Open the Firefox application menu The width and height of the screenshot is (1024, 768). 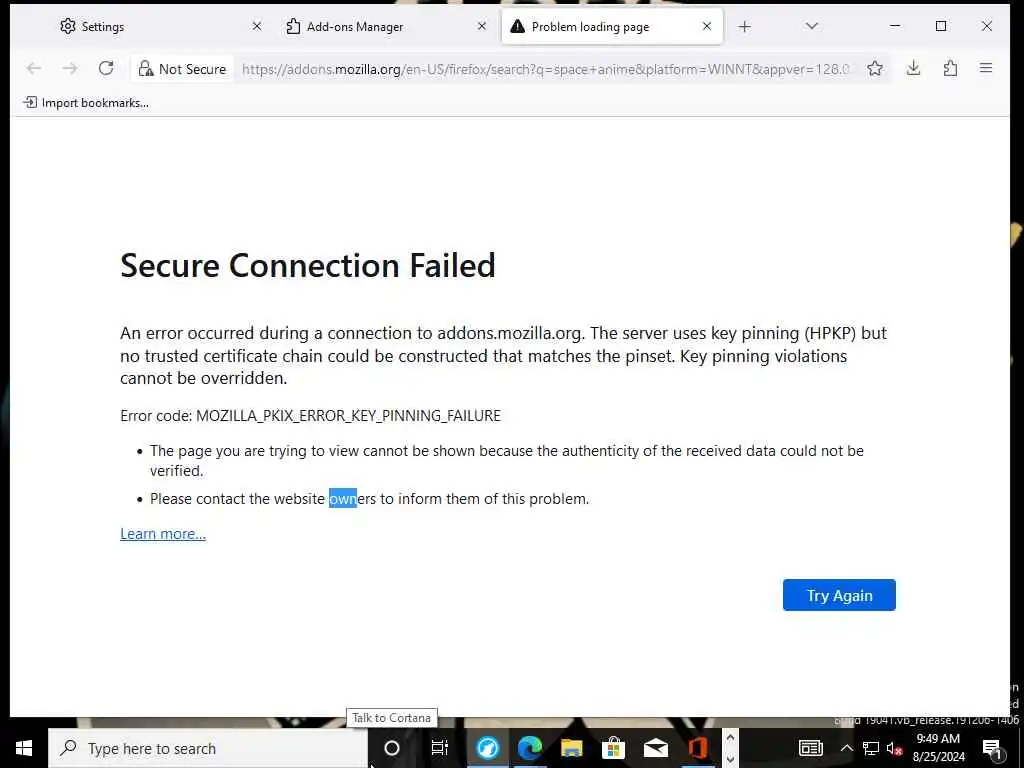tap(986, 68)
